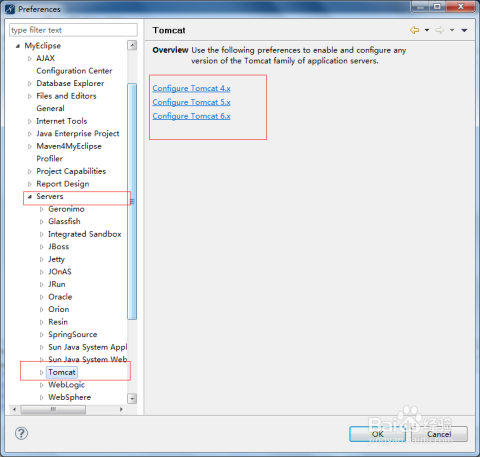Screen dimensions: 480x457
Task: Collapse the MyEclipse tree node
Action: 18,46
